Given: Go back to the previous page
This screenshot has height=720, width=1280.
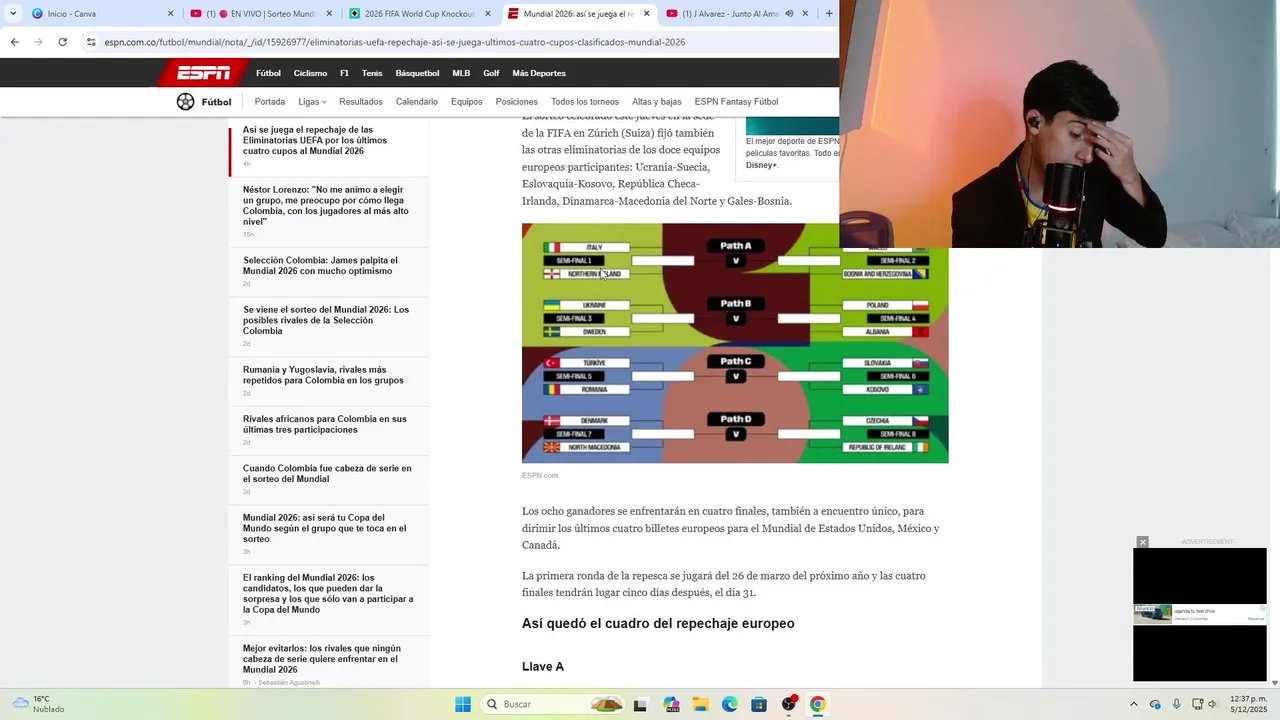Looking at the screenshot, I should point(14,42).
